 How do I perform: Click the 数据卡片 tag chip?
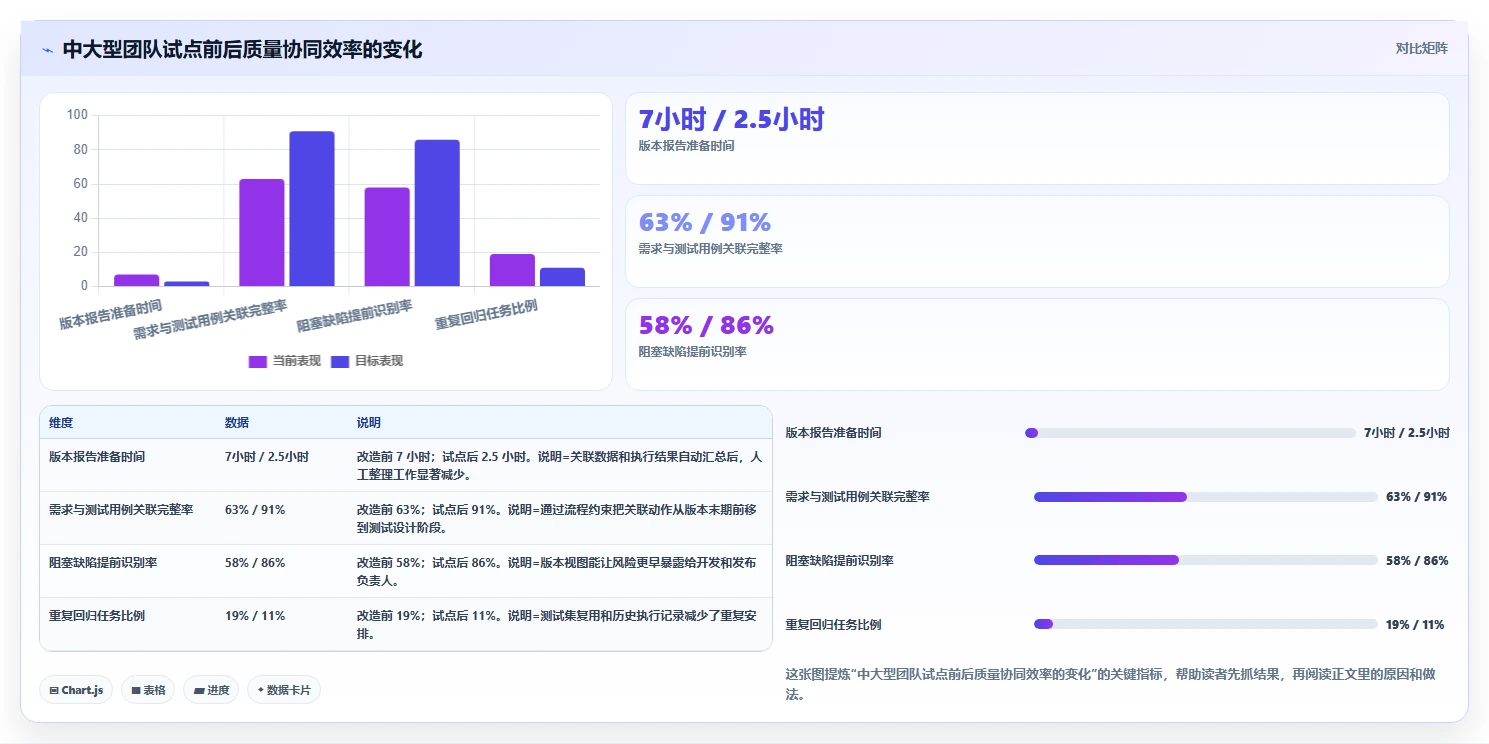point(284,690)
